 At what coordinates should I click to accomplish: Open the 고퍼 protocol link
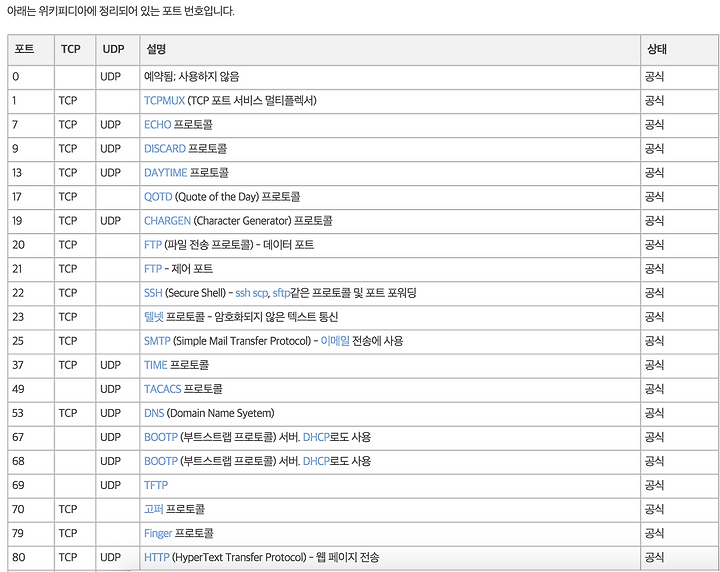pos(154,509)
